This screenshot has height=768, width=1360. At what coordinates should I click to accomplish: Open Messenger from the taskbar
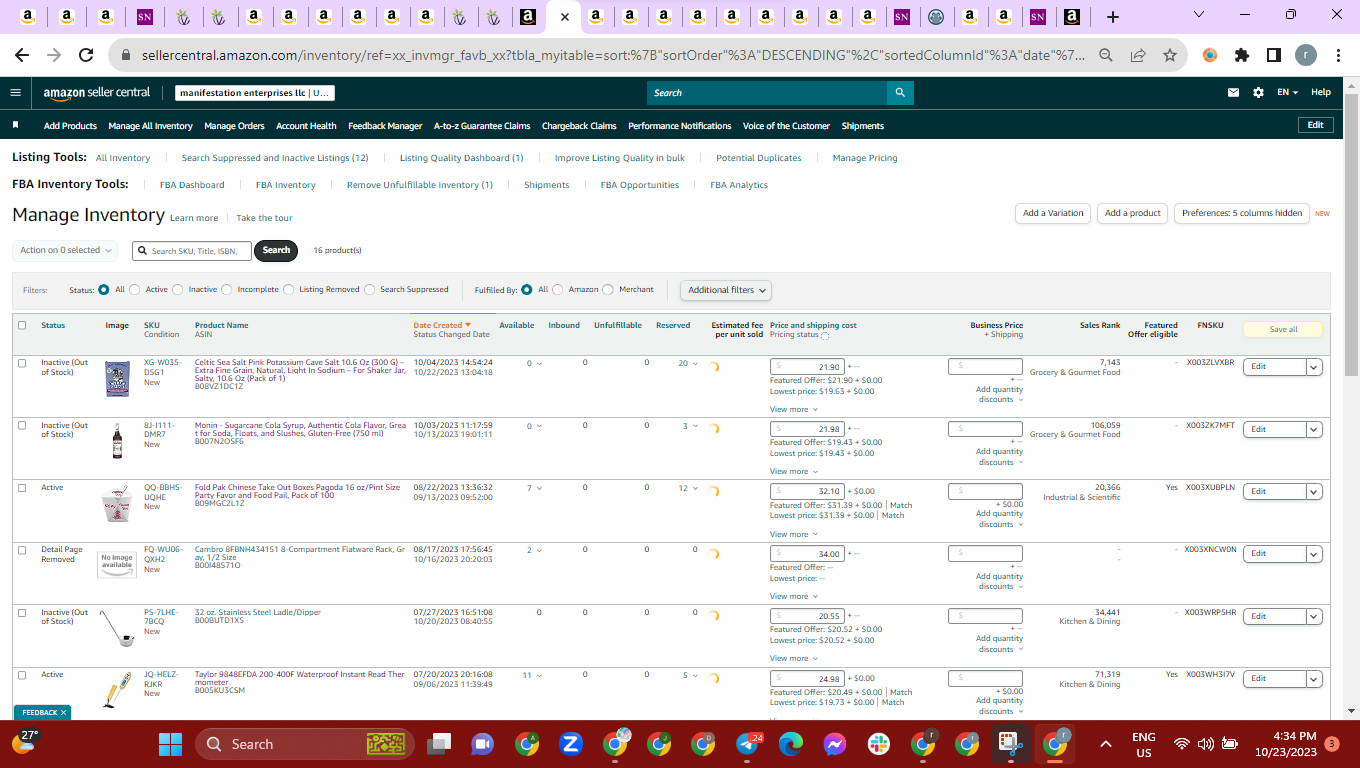836,744
